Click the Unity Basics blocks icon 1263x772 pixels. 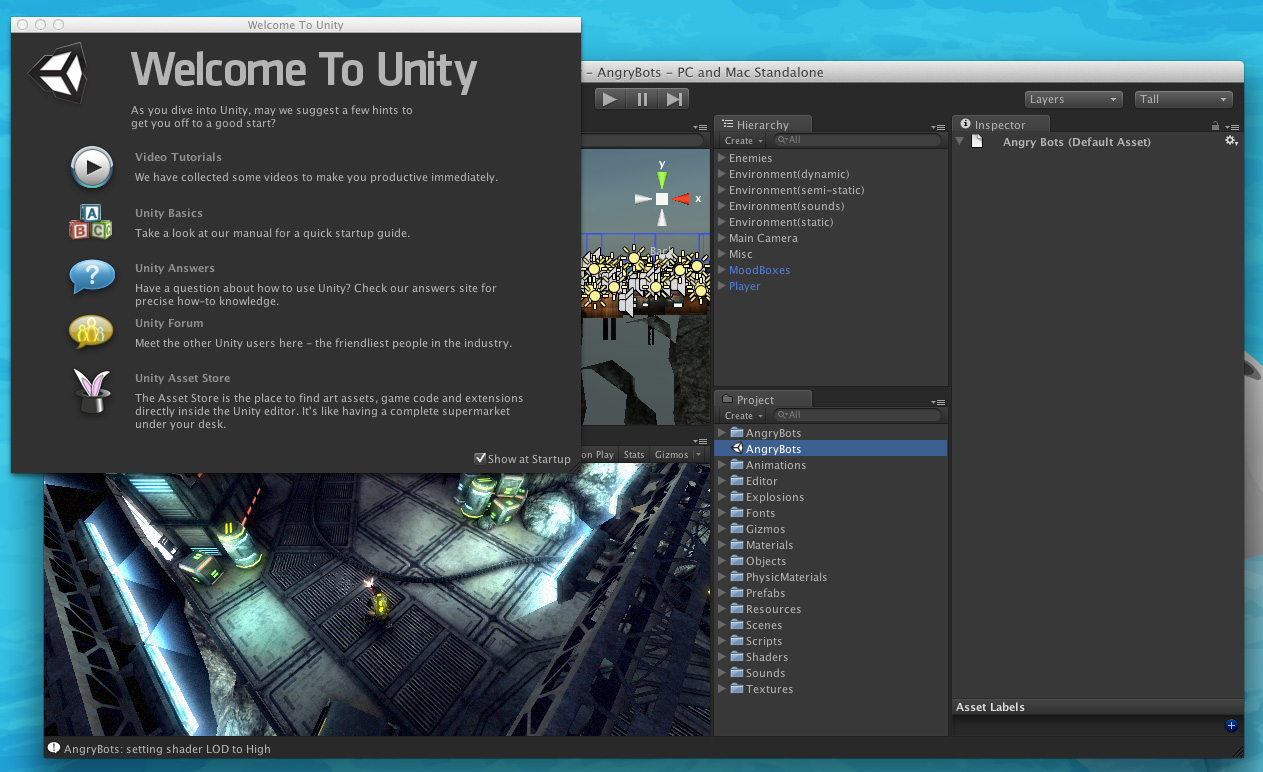91,222
